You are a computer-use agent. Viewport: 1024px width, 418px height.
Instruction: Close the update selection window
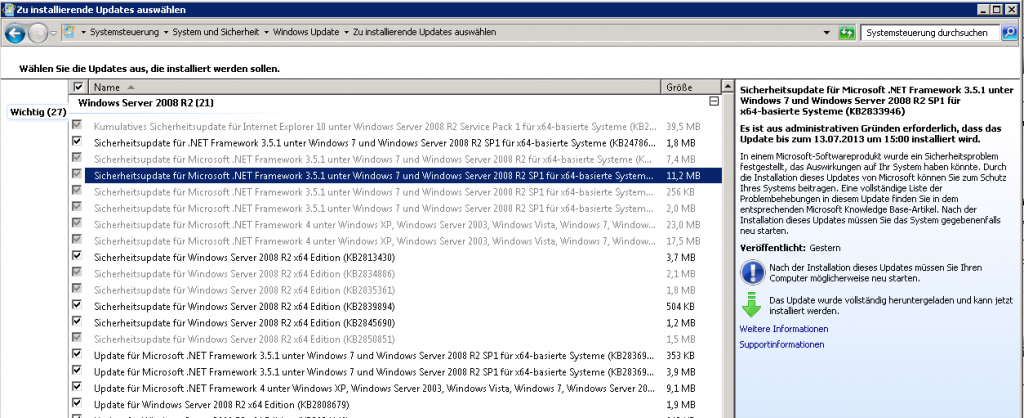click(x=1014, y=9)
